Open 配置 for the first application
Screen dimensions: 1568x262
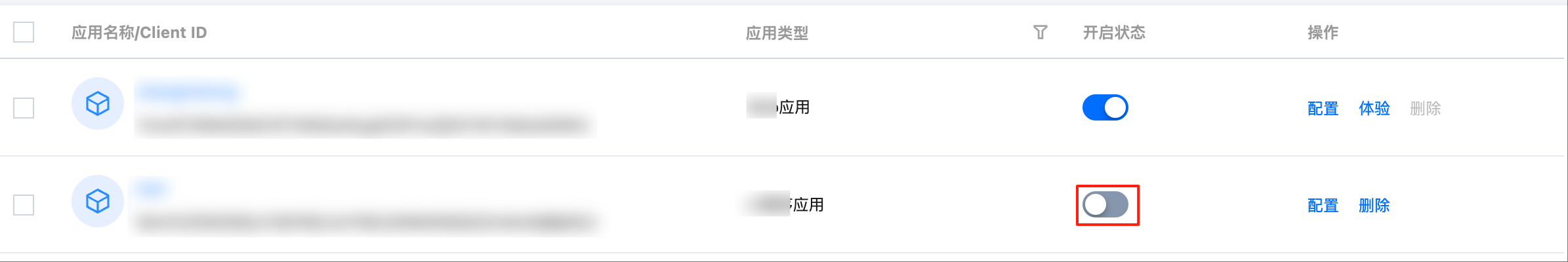[x=1323, y=109]
